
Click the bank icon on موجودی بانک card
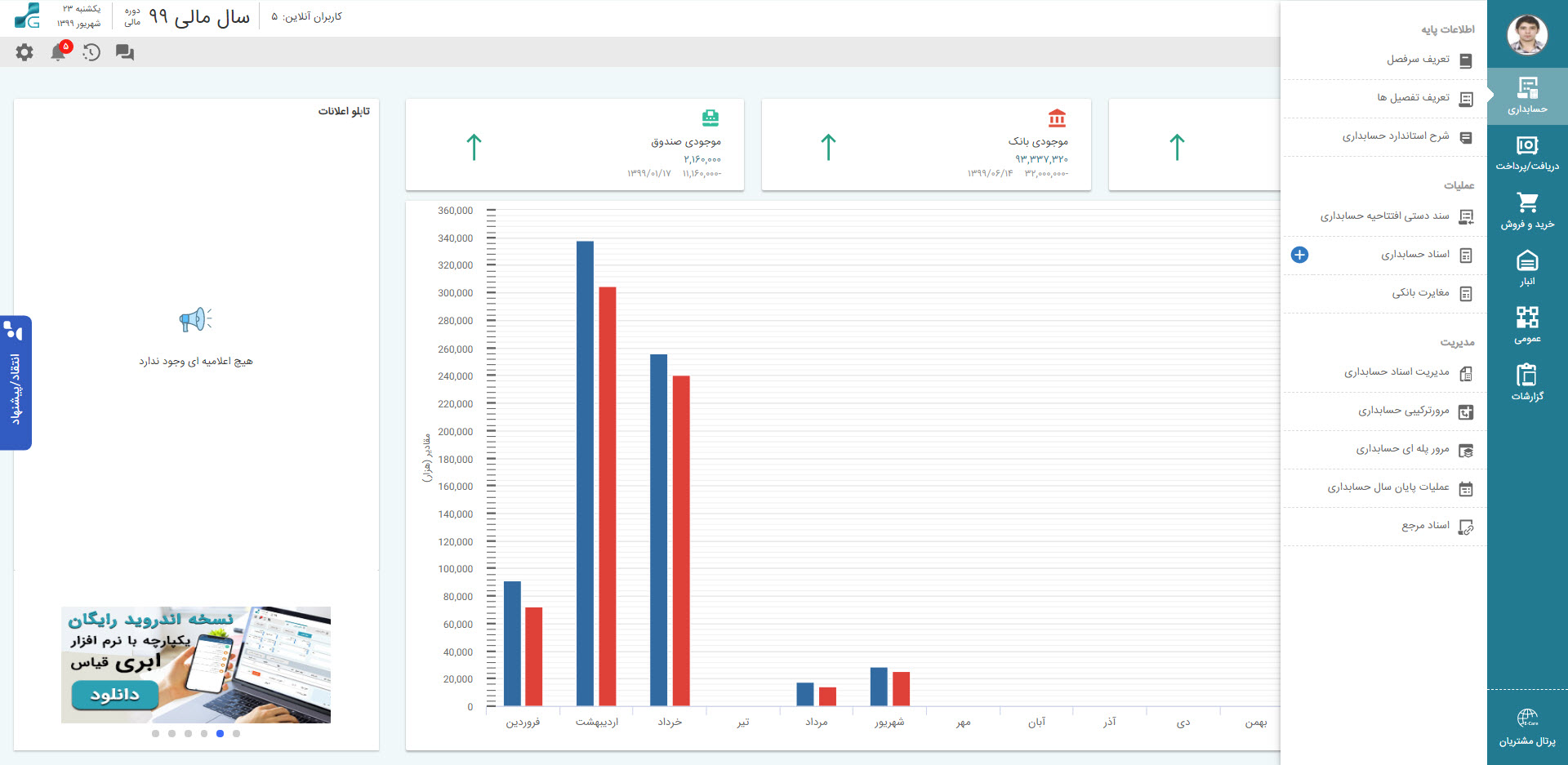(x=1057, y=118)
